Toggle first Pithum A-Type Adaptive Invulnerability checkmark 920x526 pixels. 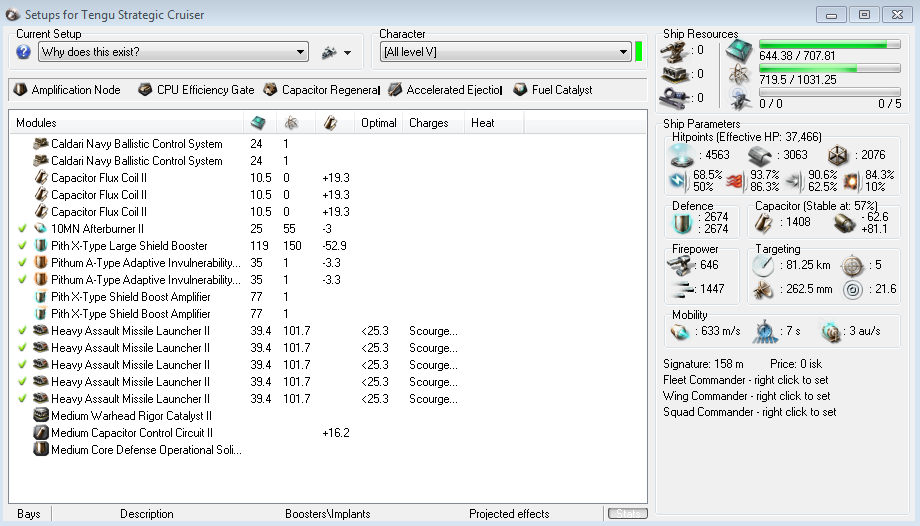[x=22, y=263]
